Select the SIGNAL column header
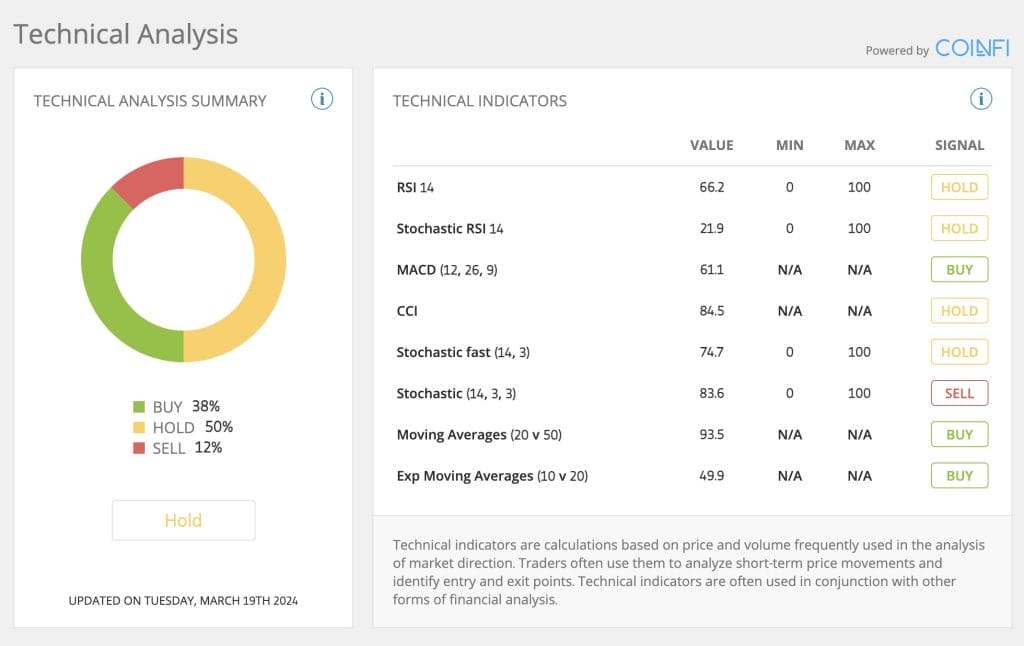The width and height of the screenshot is (1024, 646). [959, 145]
